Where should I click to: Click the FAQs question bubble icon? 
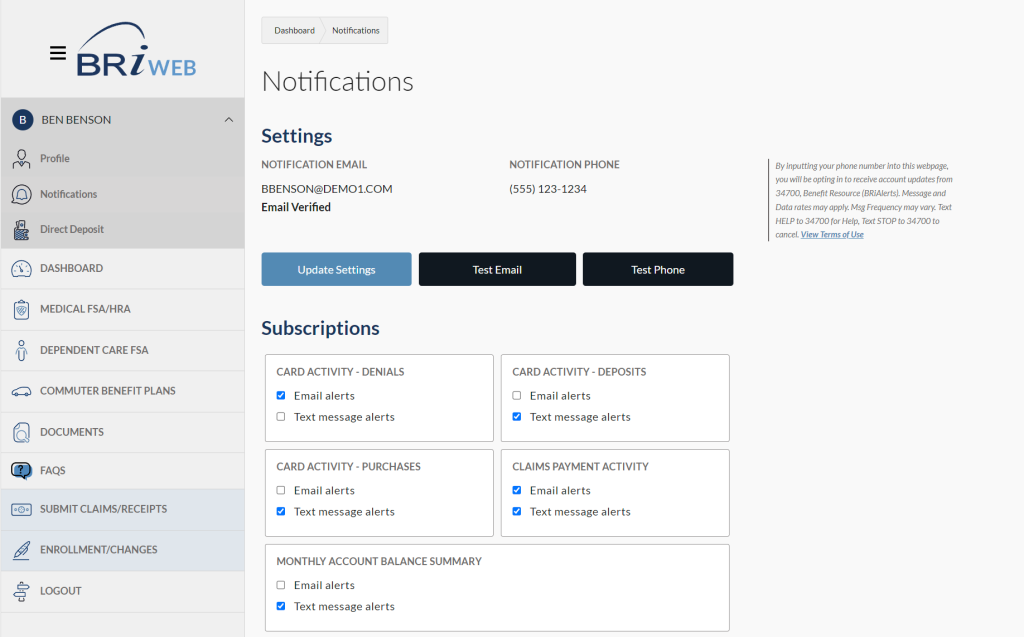point(21,470)
